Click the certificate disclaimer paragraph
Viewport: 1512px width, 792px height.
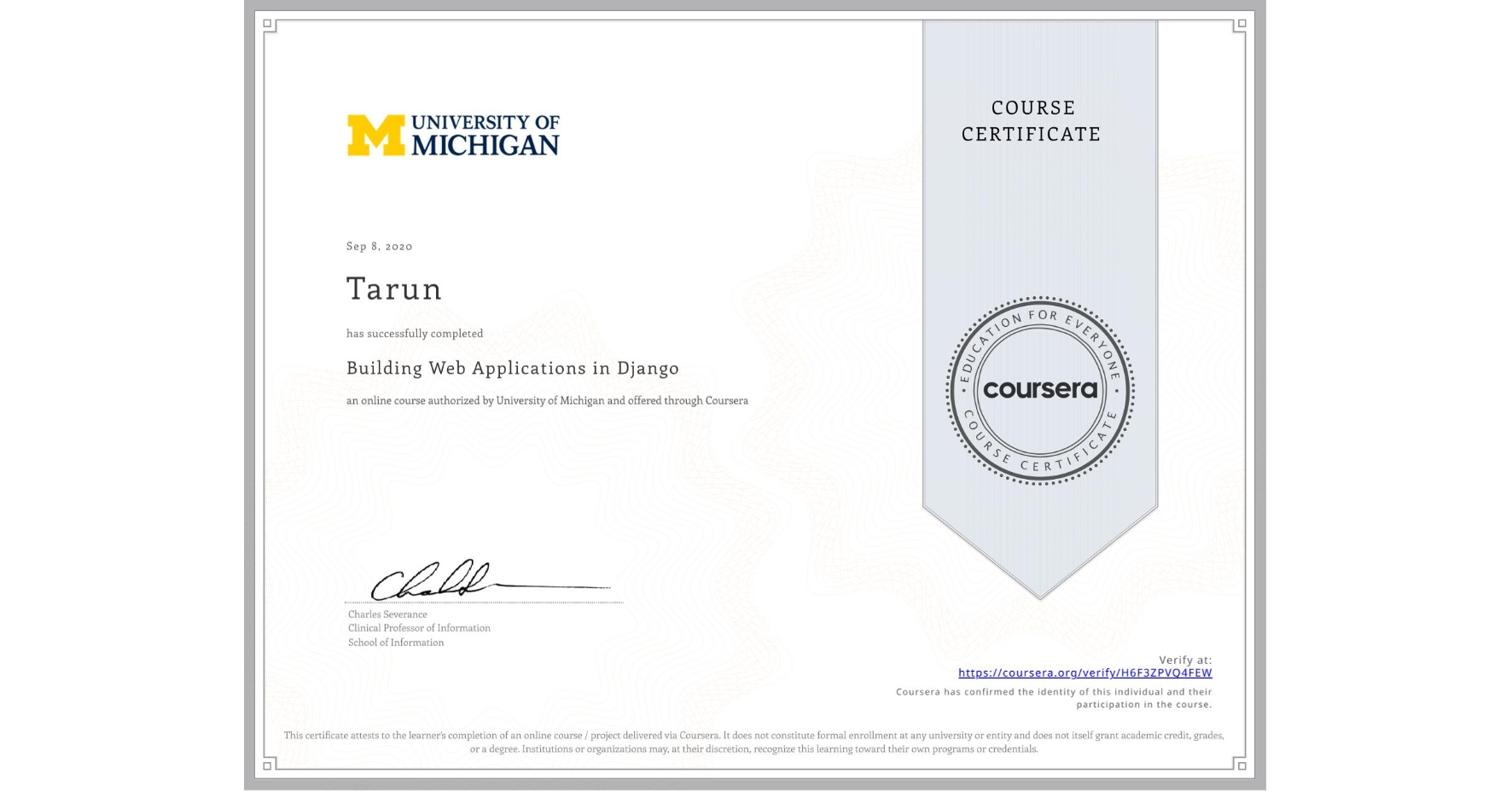tap(754, 742)
